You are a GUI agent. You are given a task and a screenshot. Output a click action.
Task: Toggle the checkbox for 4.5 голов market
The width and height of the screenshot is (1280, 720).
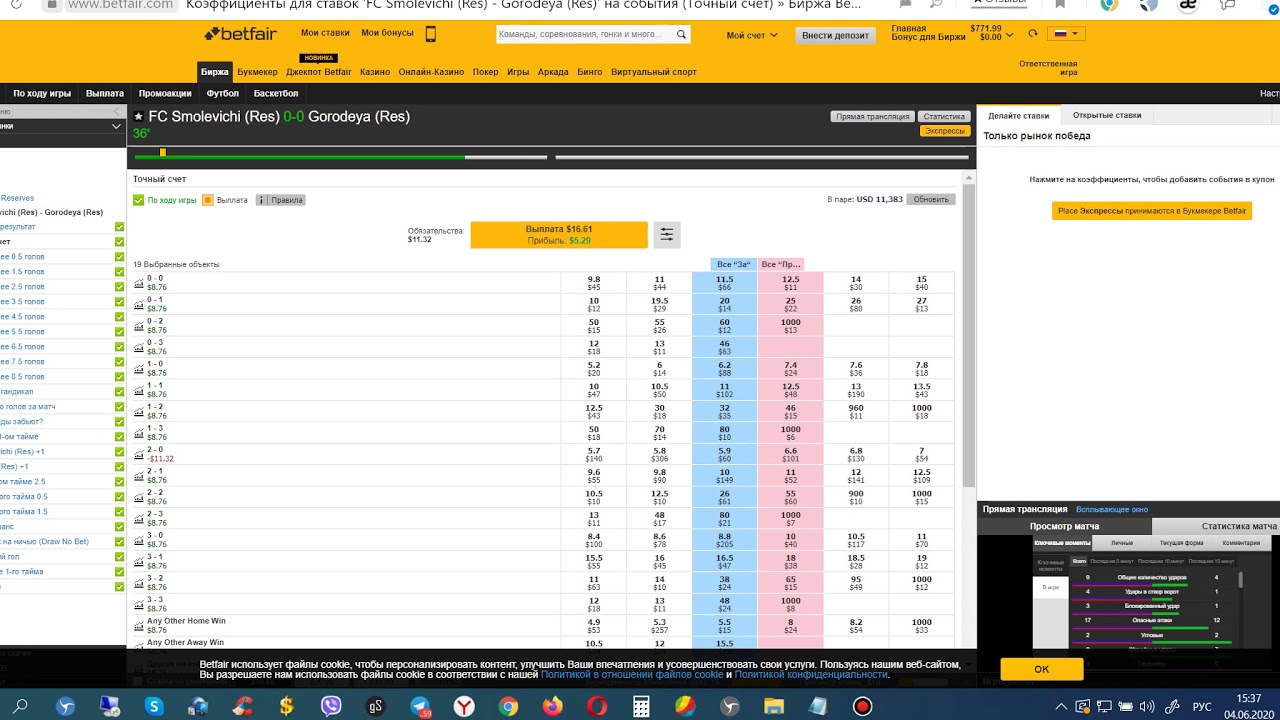pos(119,317)
